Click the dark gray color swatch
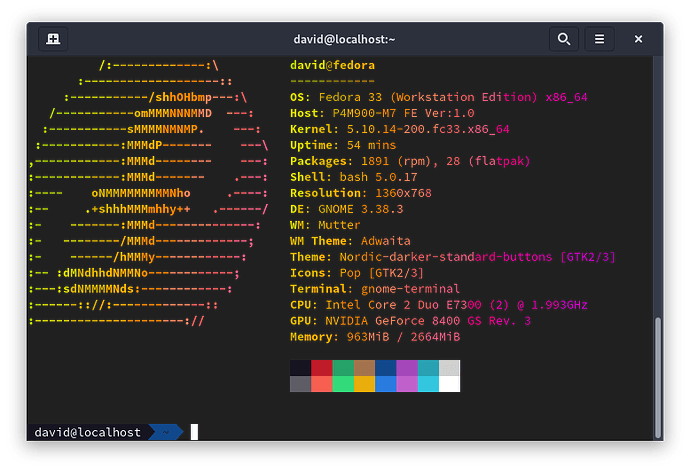 301,384
